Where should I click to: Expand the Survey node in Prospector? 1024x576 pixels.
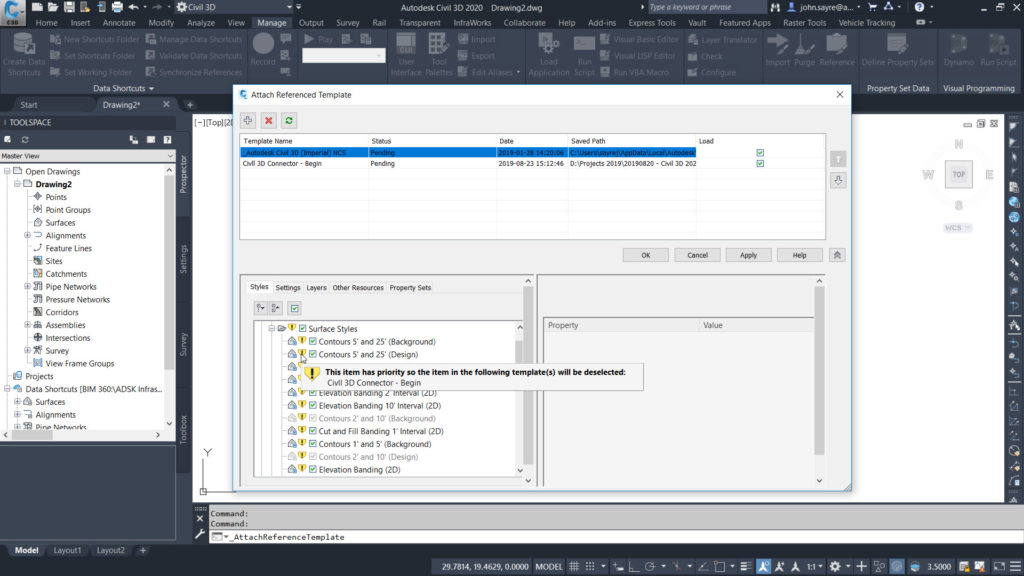coord(27,351)
